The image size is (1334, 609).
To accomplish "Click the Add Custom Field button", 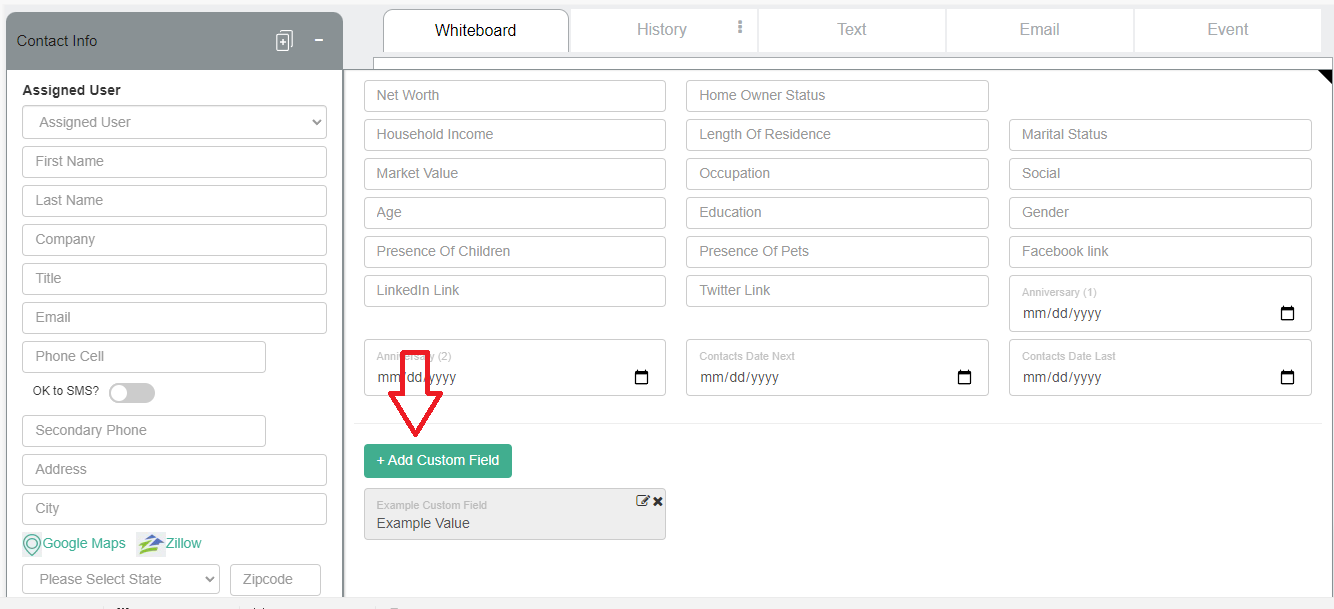I will [437, 460].
